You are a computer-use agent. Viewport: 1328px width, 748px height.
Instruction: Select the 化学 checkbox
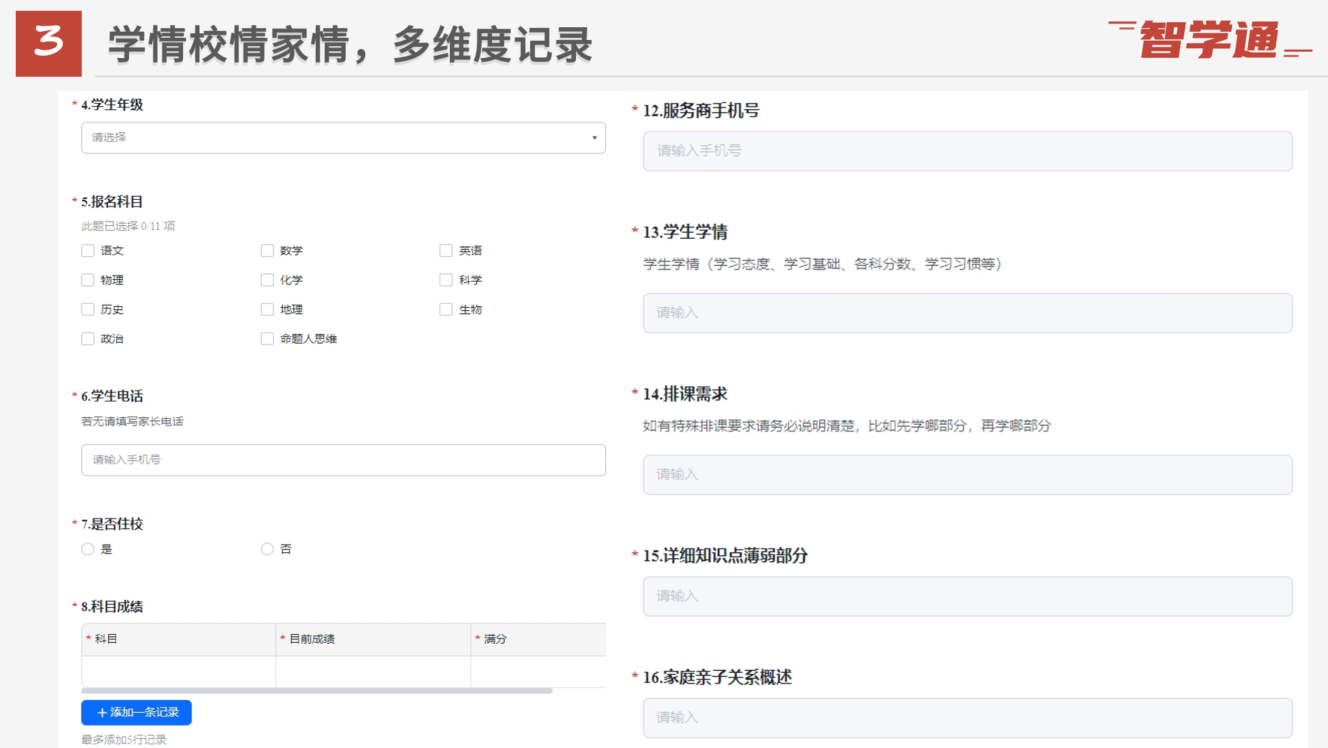click(267, 280)
